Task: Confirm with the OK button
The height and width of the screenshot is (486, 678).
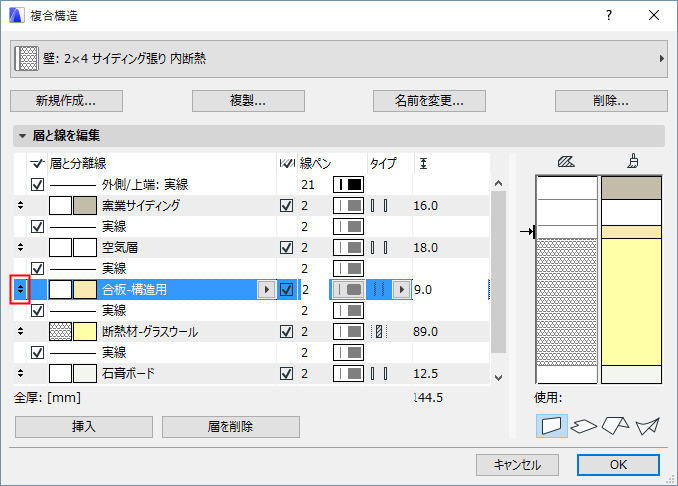Action: [618, 465]
